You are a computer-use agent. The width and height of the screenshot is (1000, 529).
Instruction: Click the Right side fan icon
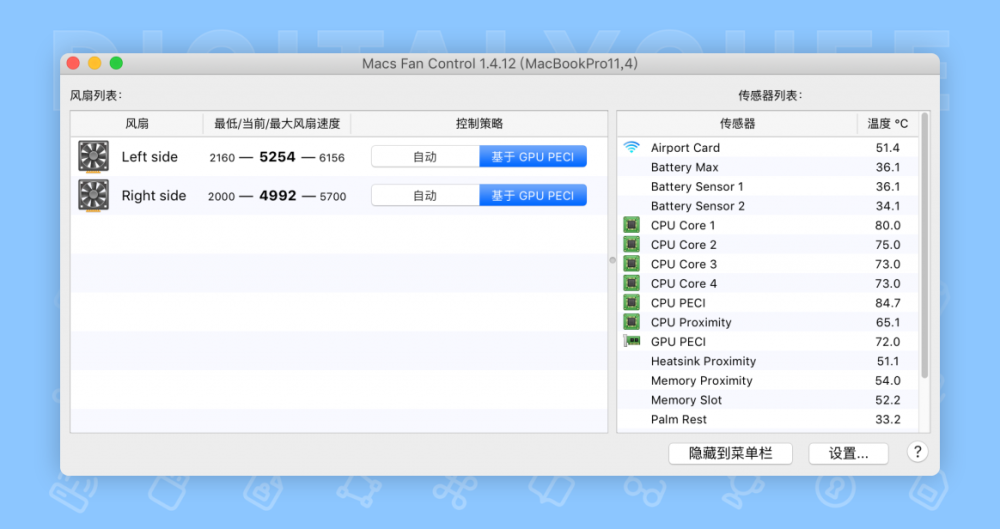click(93, 195)
